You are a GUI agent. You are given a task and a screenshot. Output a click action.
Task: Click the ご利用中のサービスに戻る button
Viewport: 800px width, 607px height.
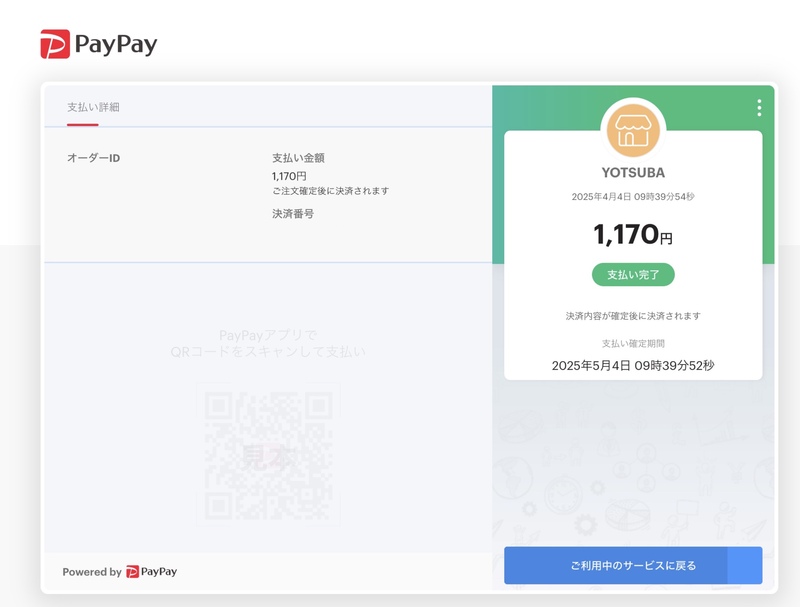pos(633,565)
